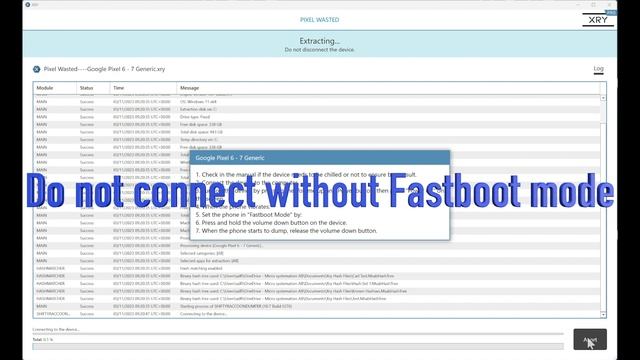Viewport: 640px width, 360px height.
Task: Click step 6 about holding volume down button
Action: tap(271, 223)
